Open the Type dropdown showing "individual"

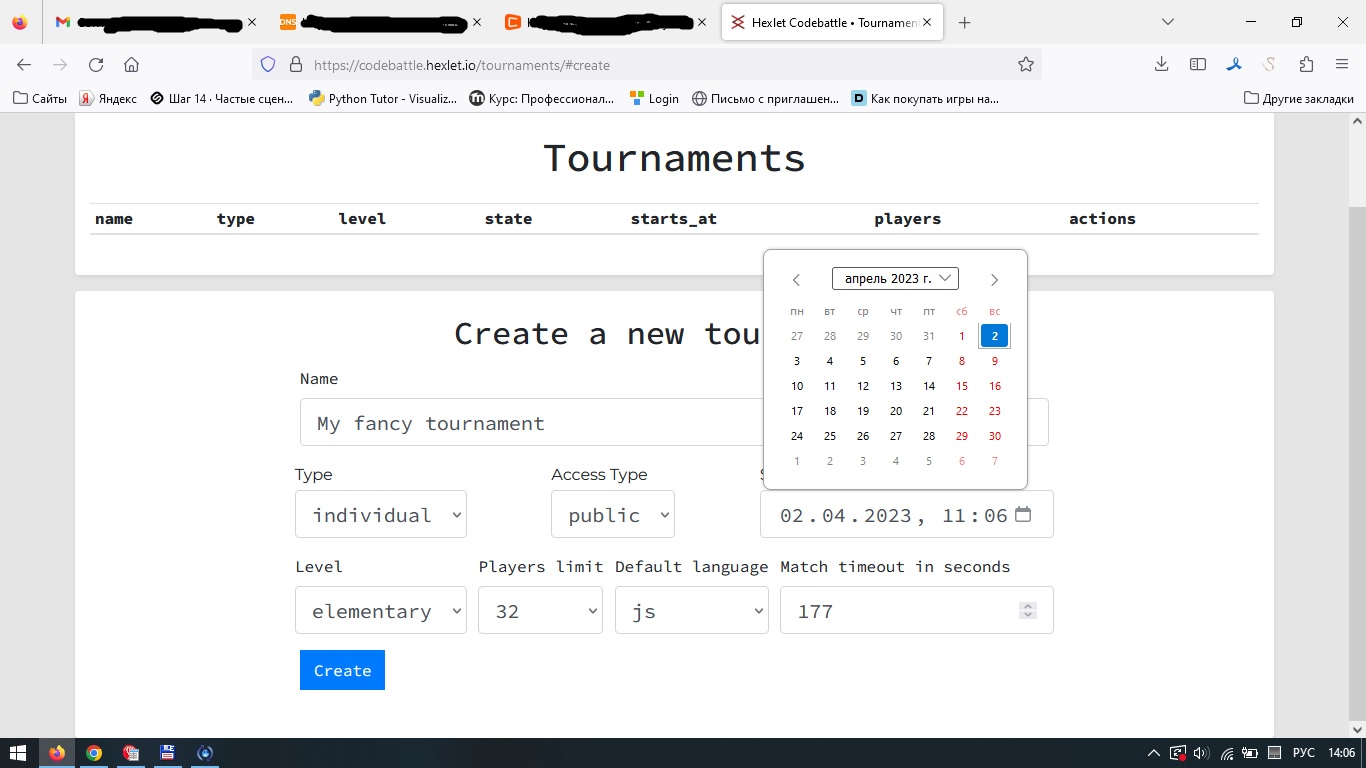(x=380, y=514)
